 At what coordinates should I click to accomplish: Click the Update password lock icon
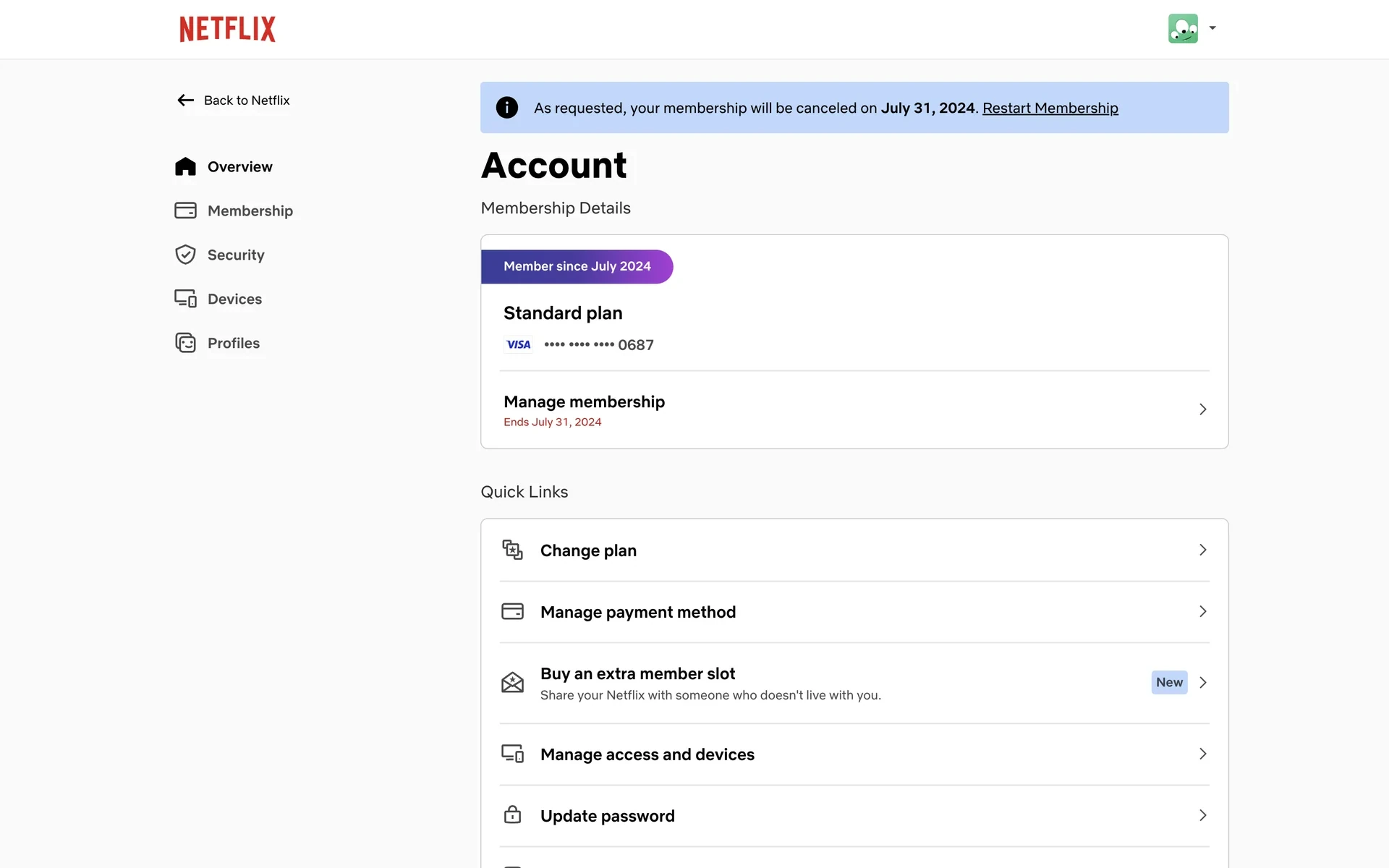512,814
